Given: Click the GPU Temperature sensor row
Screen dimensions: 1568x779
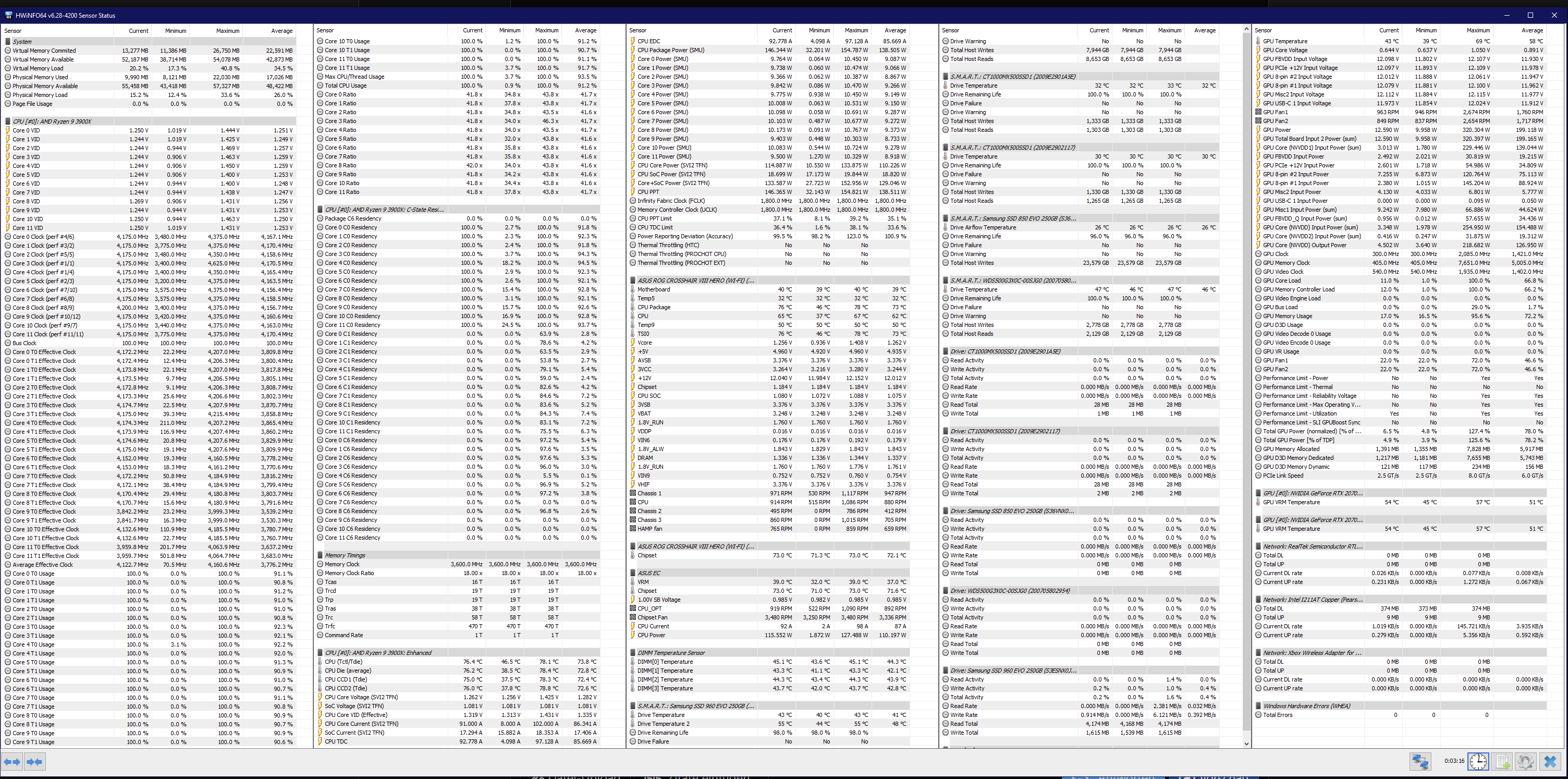Looking at the screenshot, I should (1285, 41).
